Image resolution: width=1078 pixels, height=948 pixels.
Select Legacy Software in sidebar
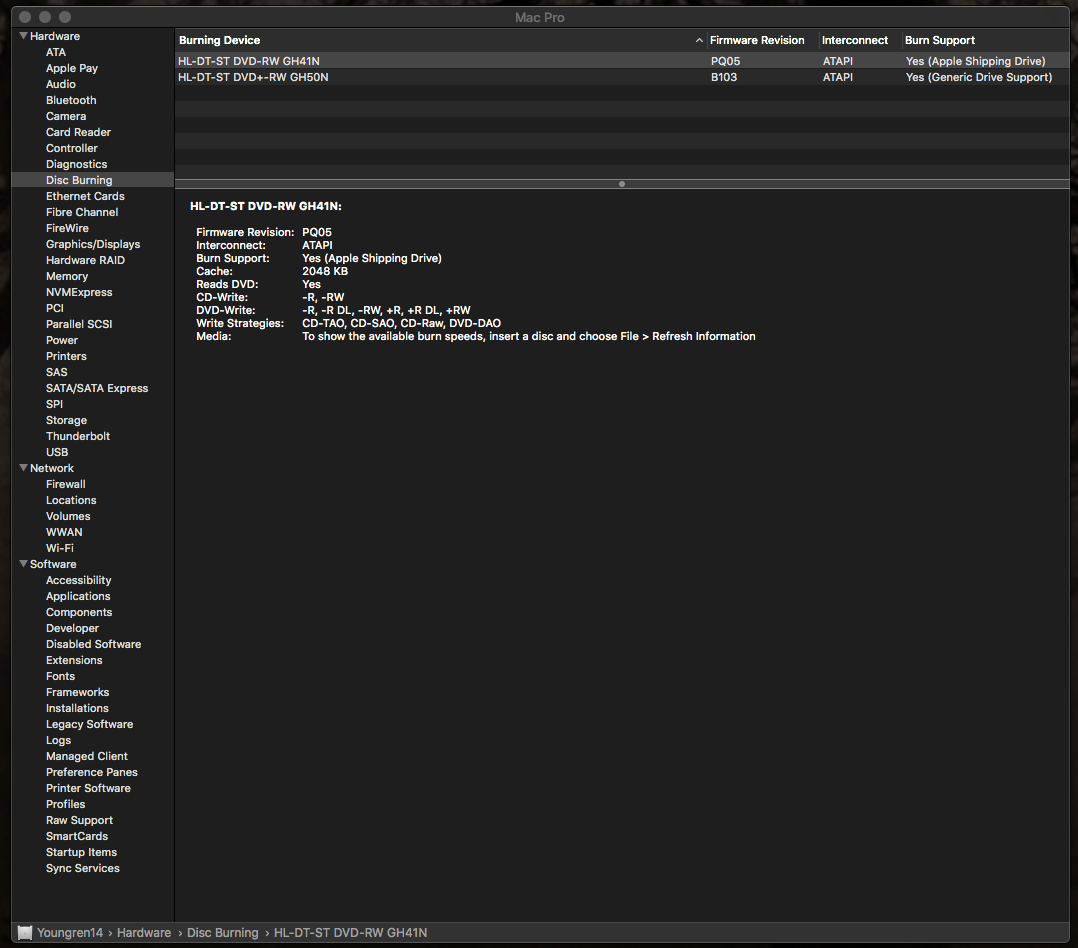click(x=89, y=724)
